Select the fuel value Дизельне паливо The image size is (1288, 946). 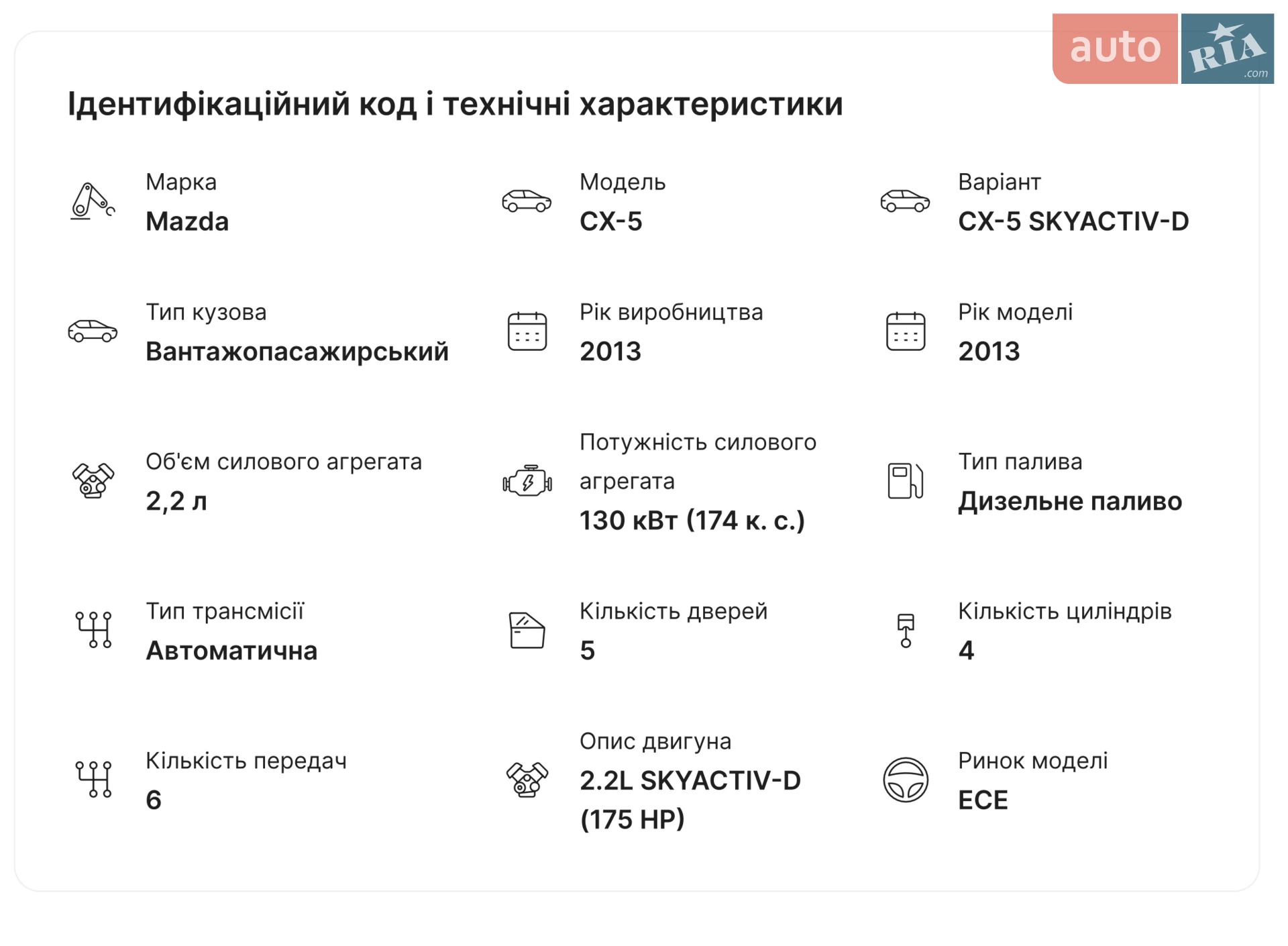click(x=1070, y=501)
